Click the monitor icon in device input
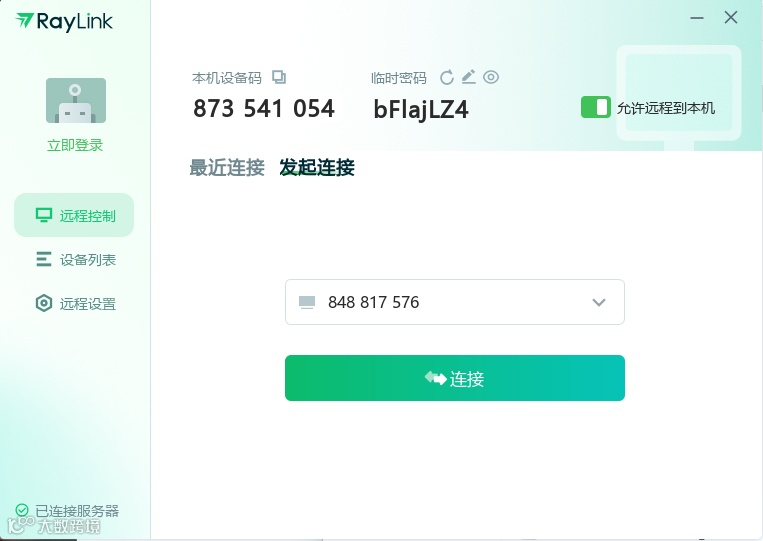Viewport: 763px width, 541px height. click(x=307, y=303)
